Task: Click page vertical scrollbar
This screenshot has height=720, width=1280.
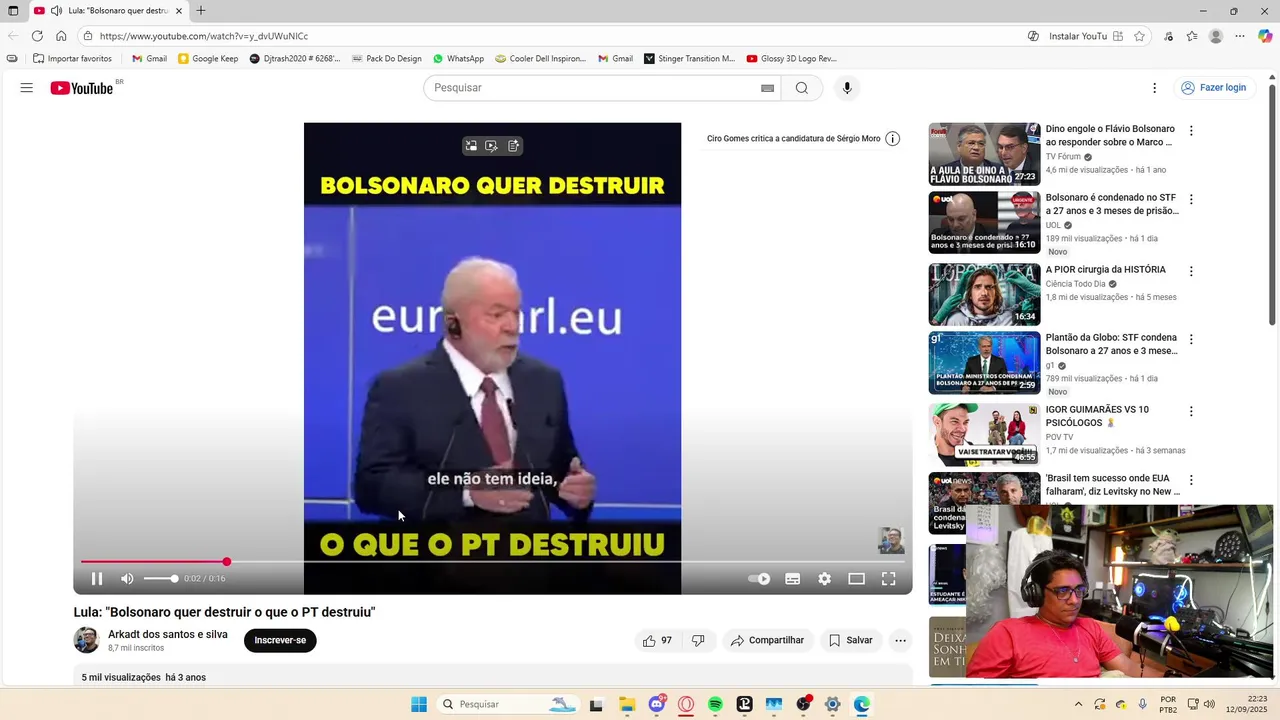Action: [1272, 205]
